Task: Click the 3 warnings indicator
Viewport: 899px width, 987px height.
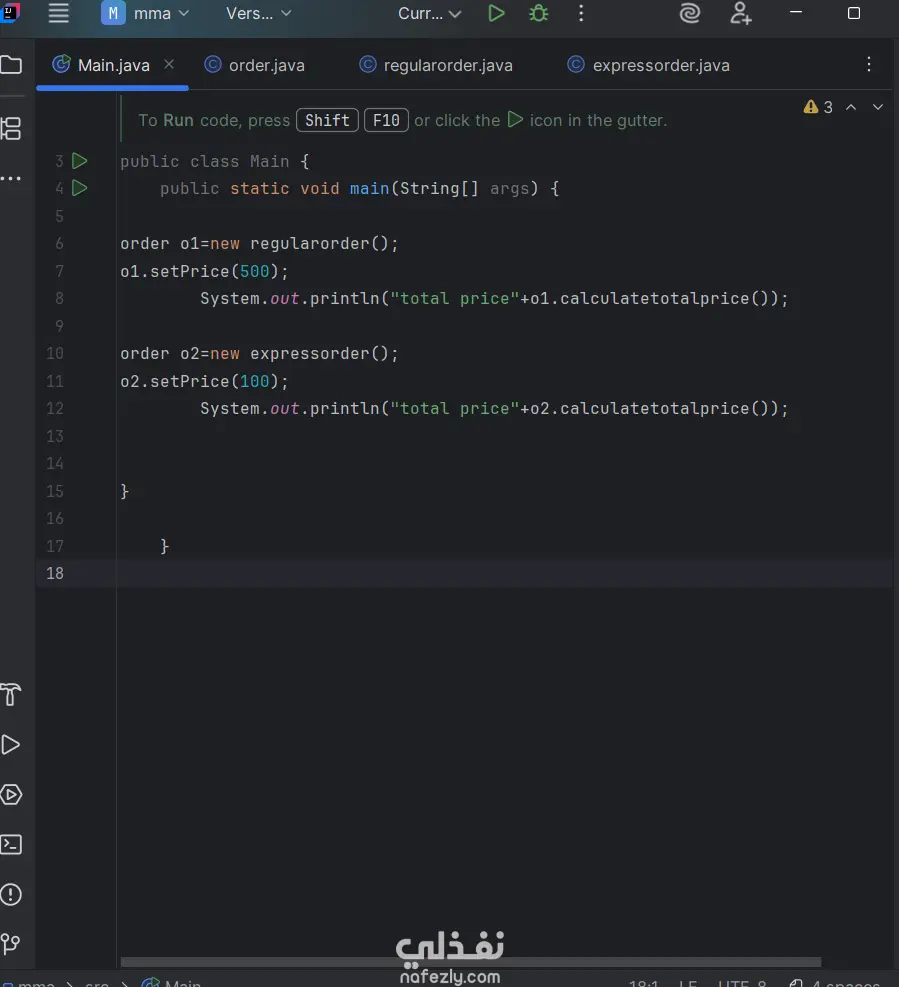Action: (x=818, y=107)
